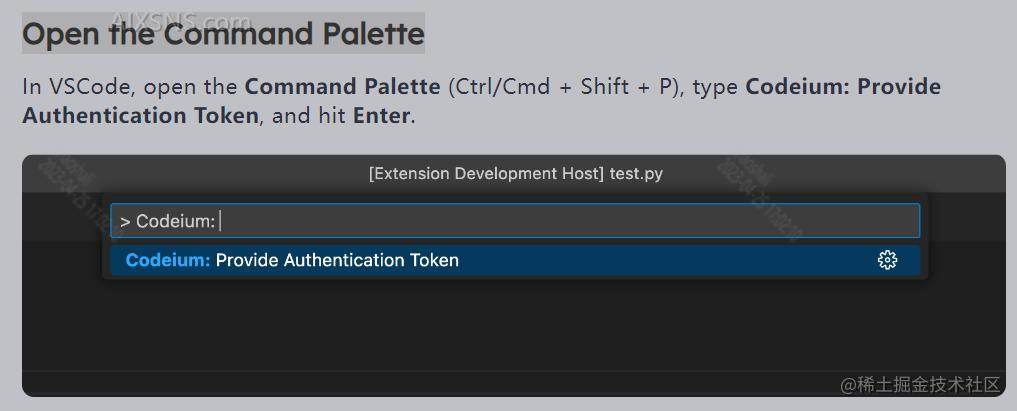Focus the '> Codeium:' command palette input

560,221
